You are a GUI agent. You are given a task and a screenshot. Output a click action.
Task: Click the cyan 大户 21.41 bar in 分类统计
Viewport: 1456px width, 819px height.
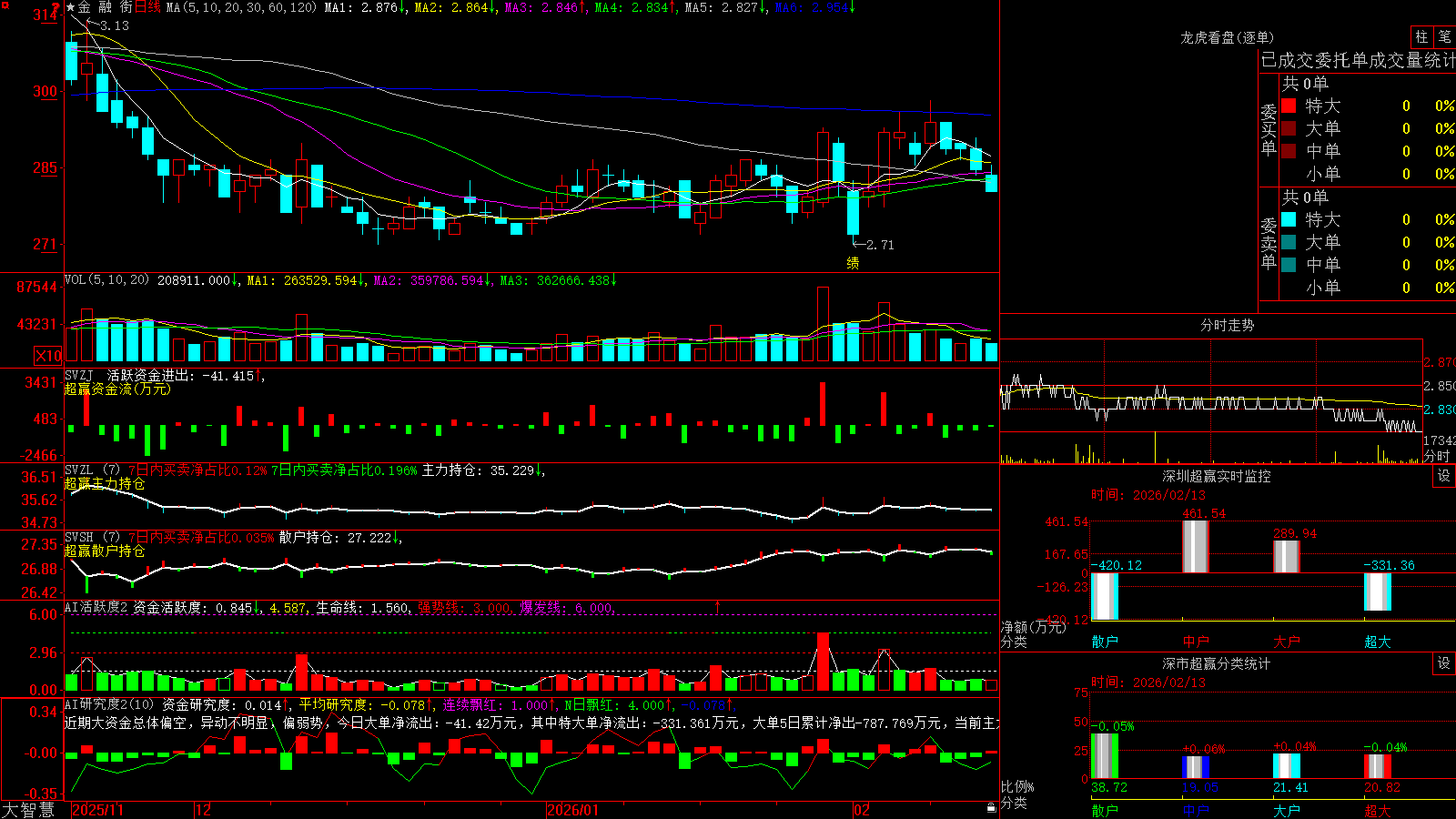pyautogui.click(x=1287, y=765)
